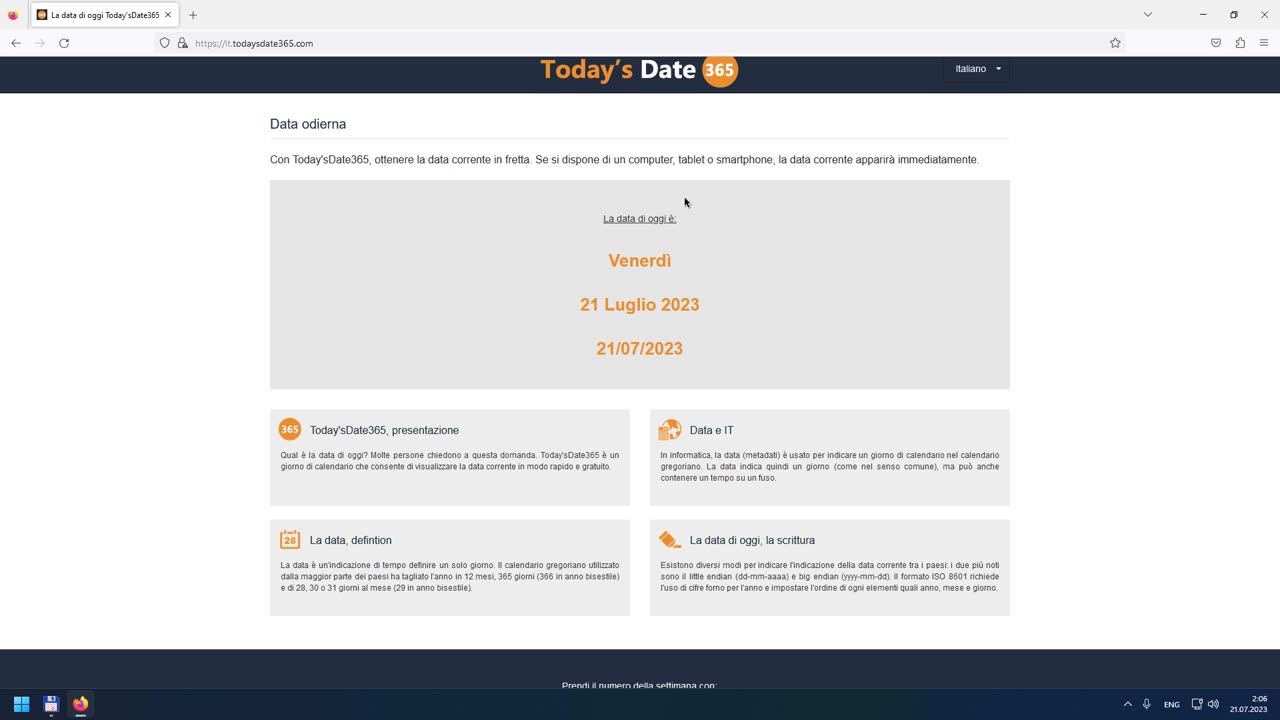Show hidden system tray icons chevron

1127,704
